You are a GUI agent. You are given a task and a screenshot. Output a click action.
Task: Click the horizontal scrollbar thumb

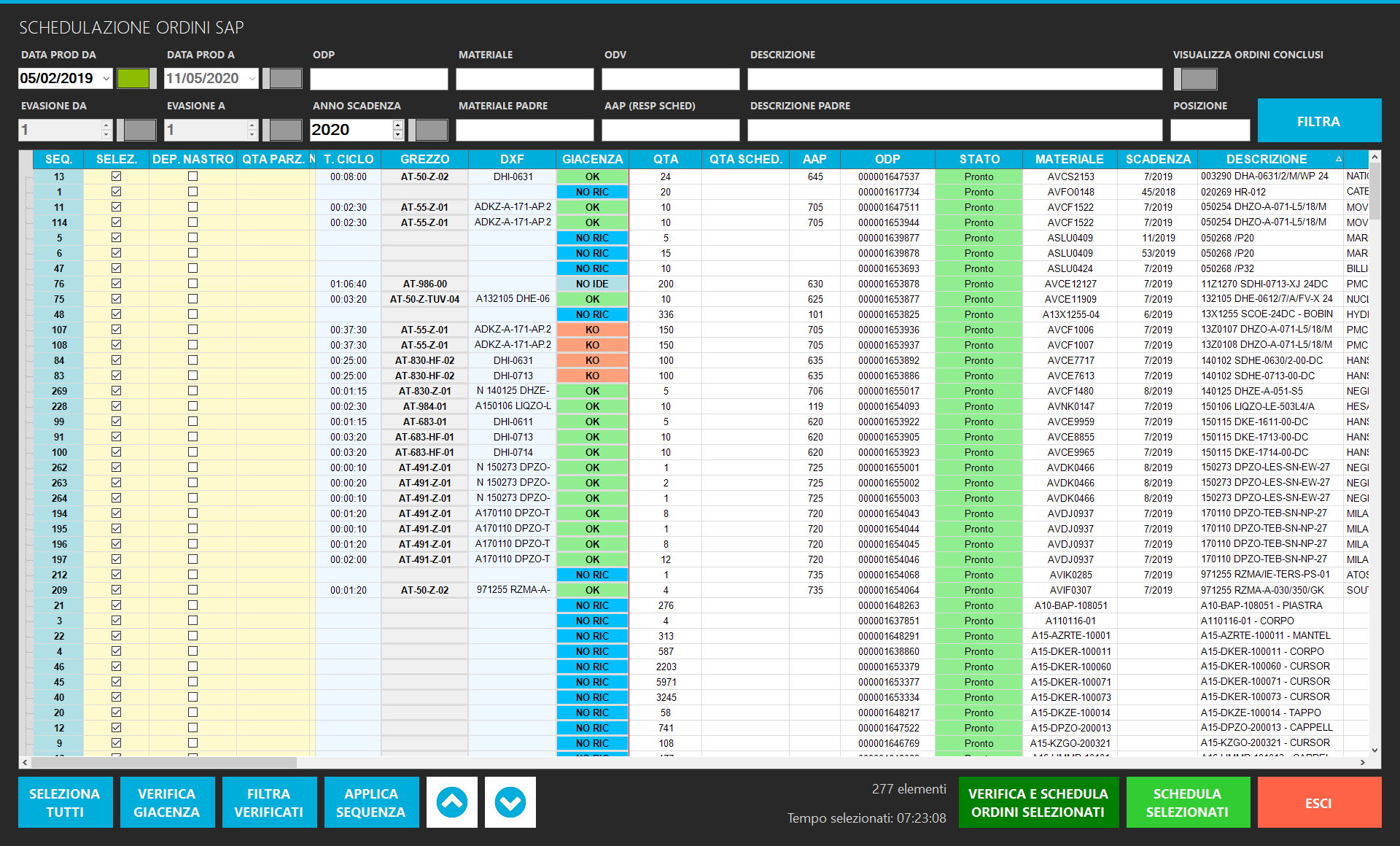coord(164,762)
